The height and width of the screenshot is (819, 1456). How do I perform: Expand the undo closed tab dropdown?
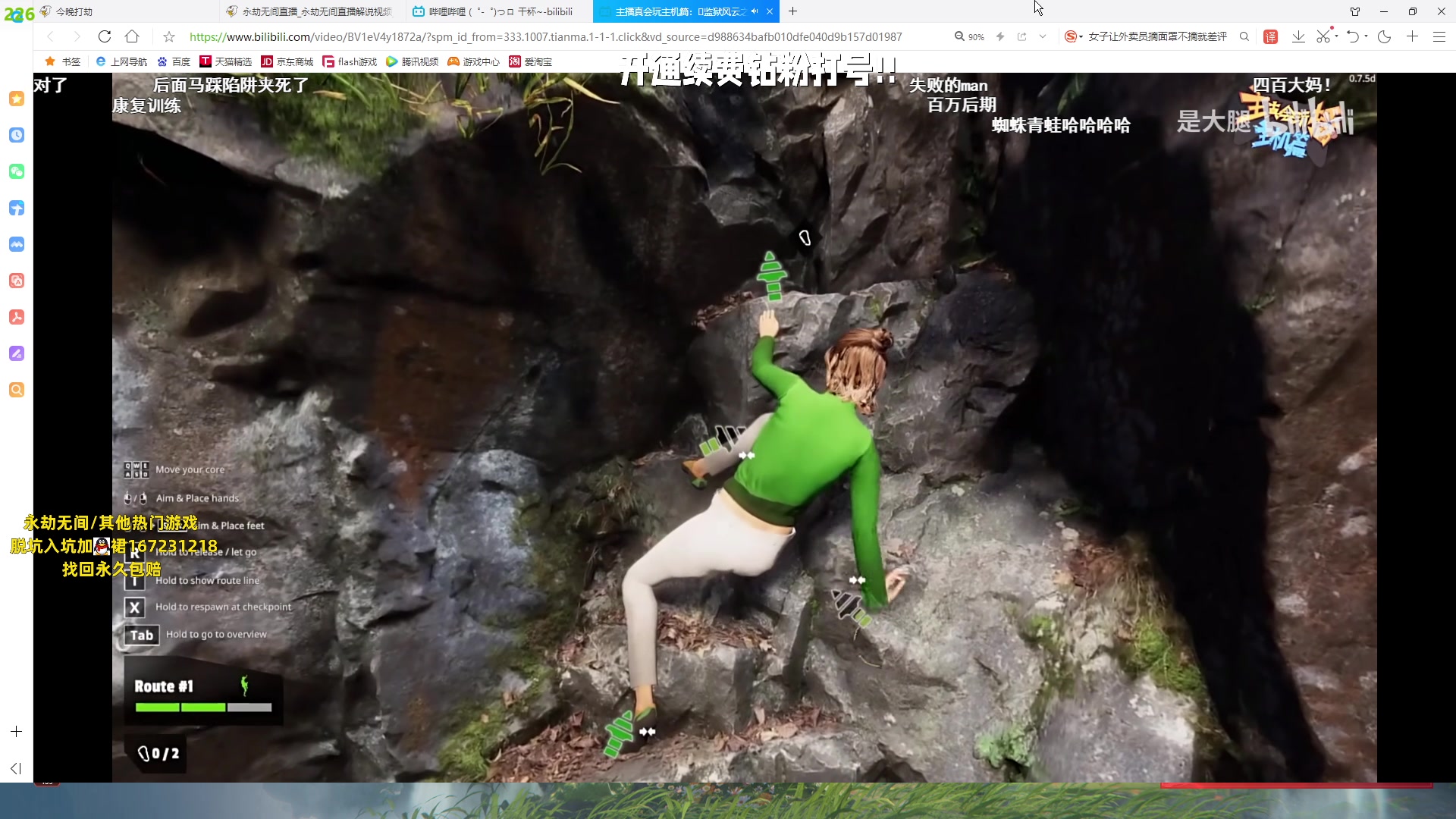pyautogui.click(x=1367, y=36)
